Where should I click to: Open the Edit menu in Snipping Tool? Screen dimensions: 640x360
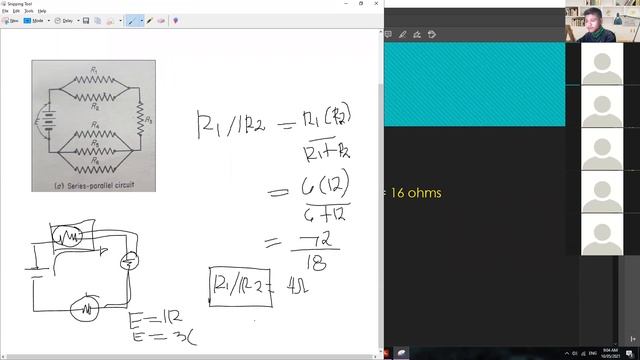tap(16, 11)
